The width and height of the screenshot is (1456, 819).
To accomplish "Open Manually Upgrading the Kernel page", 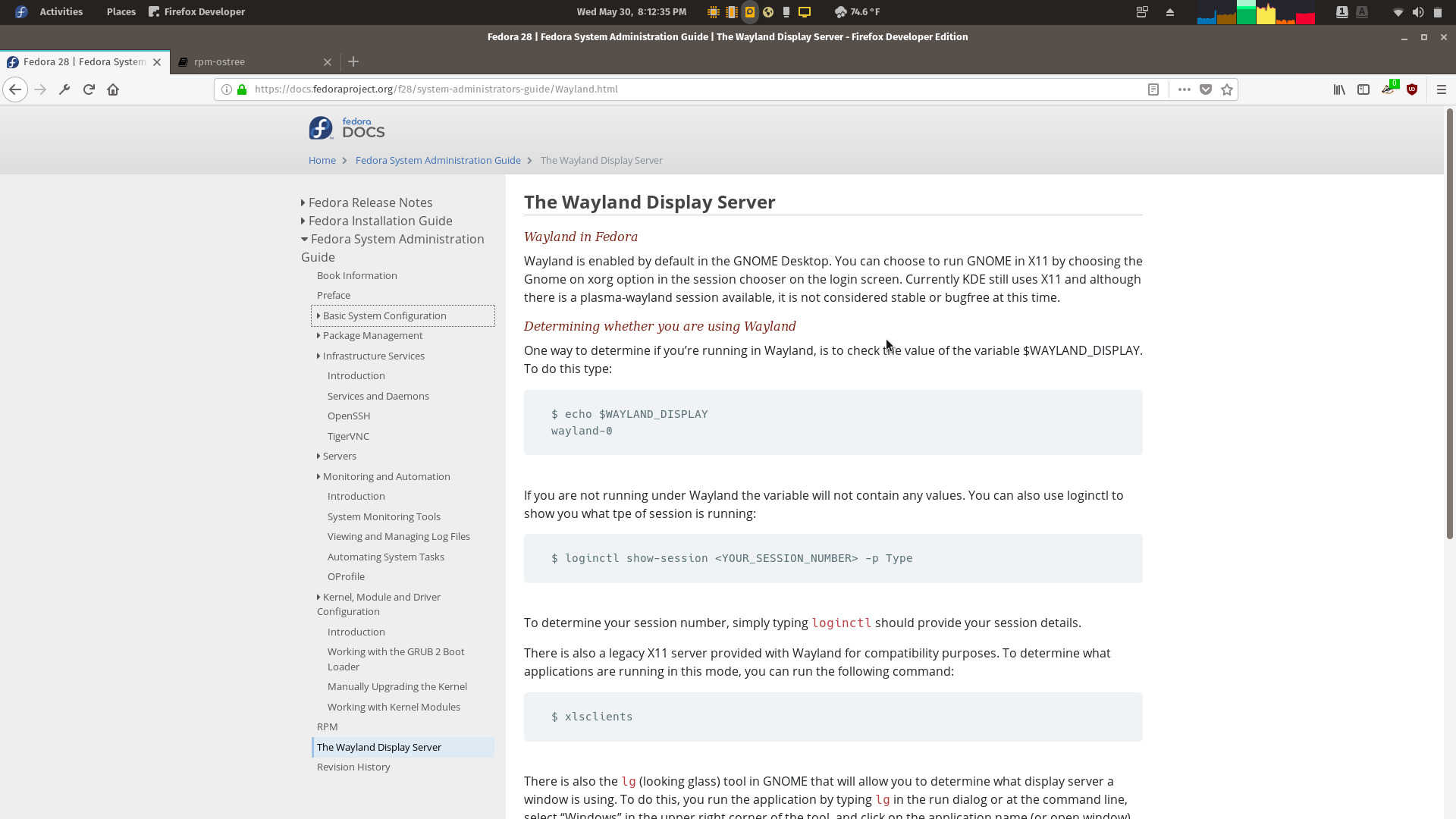I will pyautogui.click(x=397, y=686).
